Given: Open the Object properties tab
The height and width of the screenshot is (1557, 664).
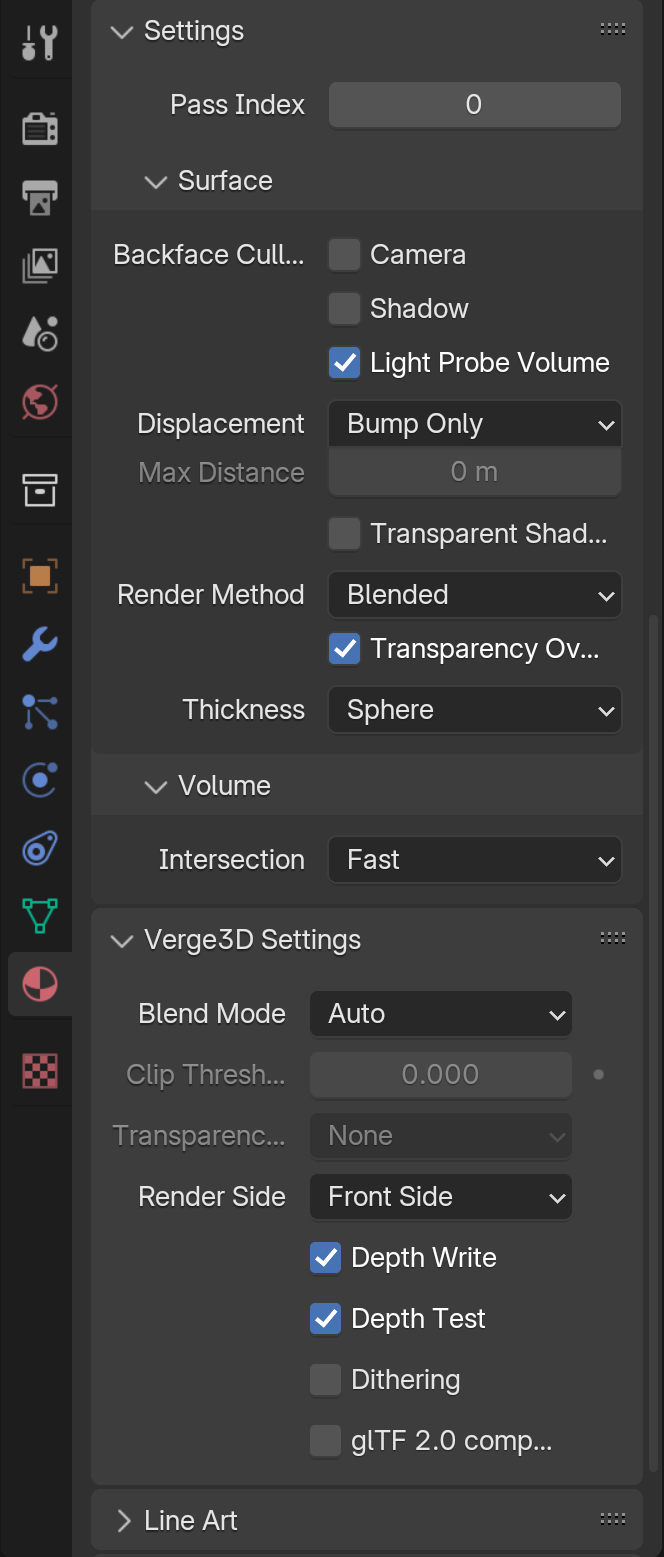Looking at the screenshot, I should click(40, 576).
